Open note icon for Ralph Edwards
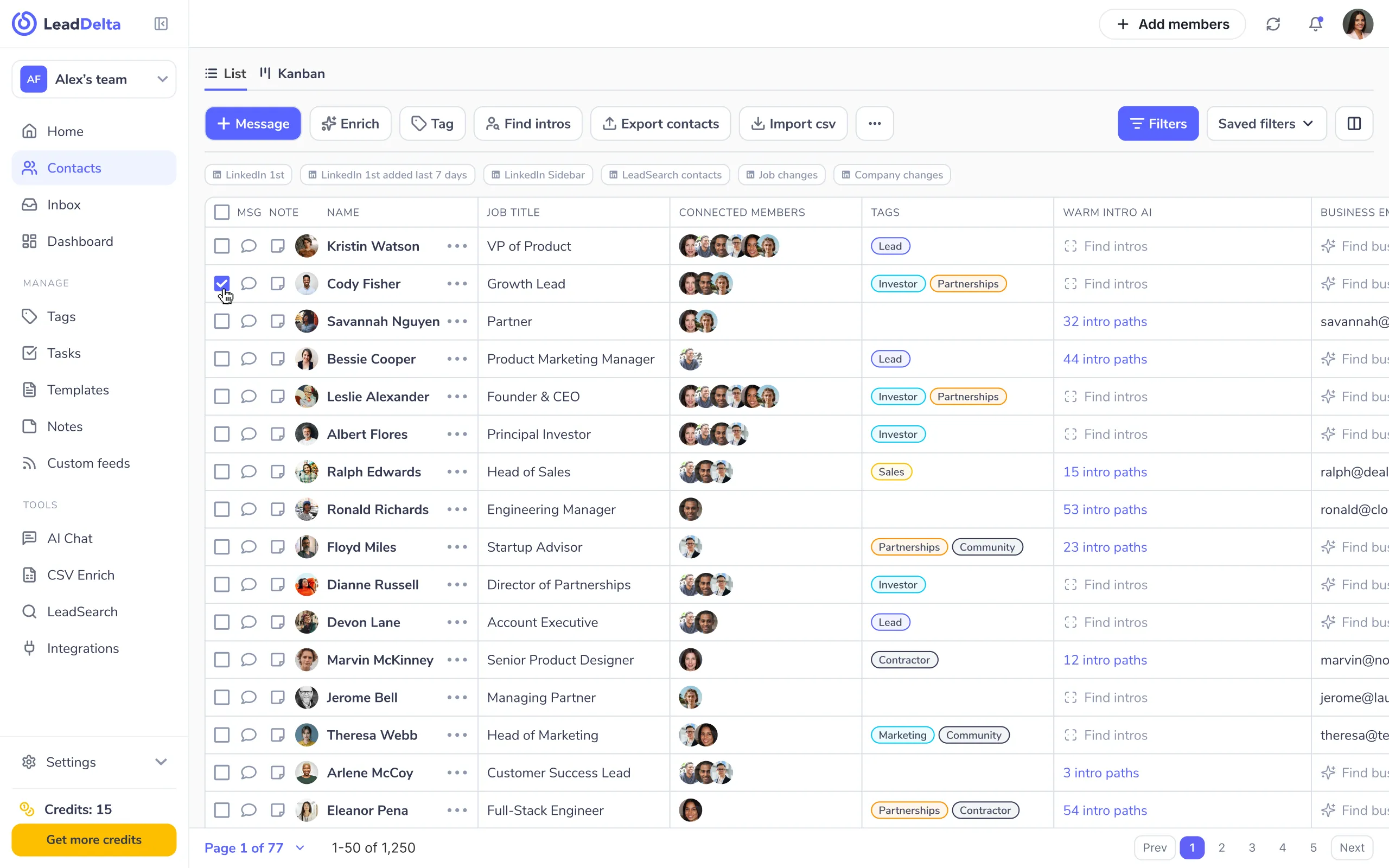This screenshot has width=1389, height=868. click(278, 472)
